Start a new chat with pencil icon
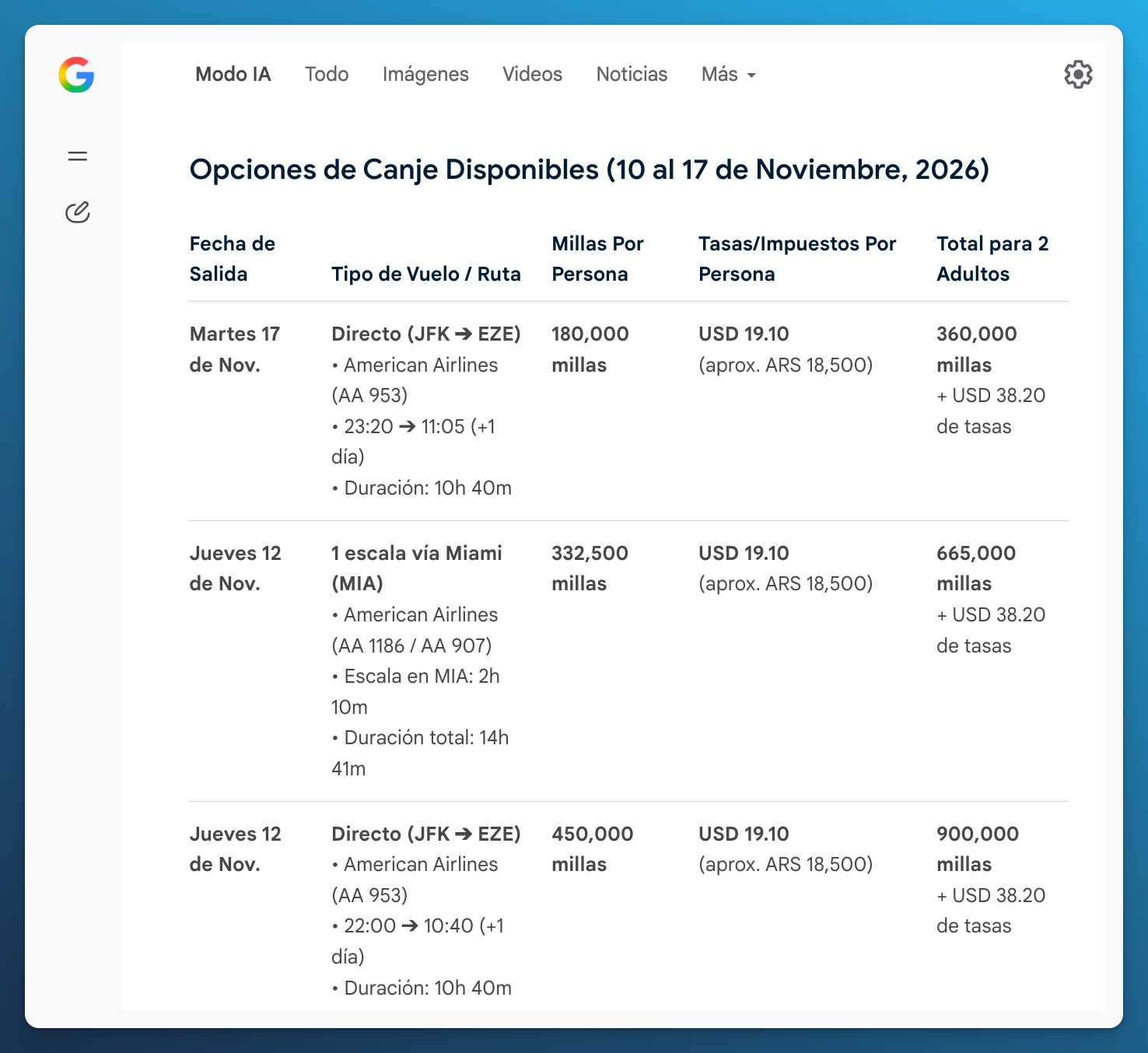1148x1053 pixels. tap(78, 212)
